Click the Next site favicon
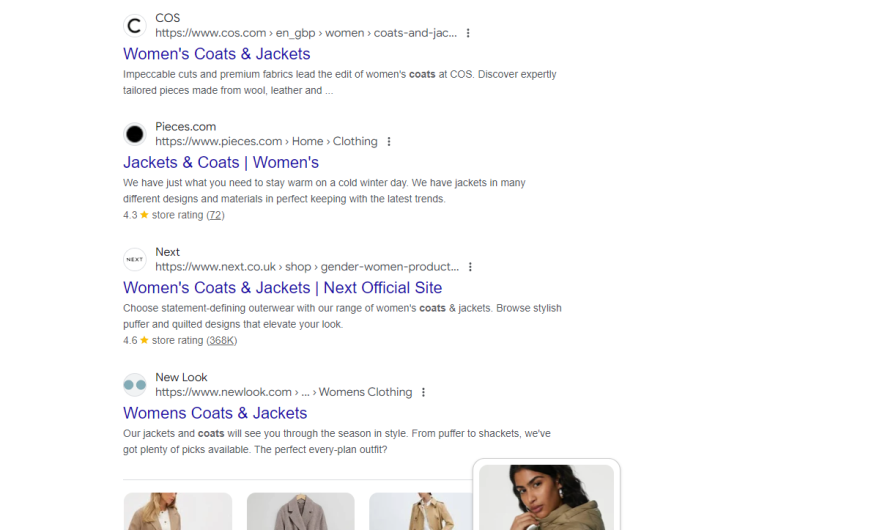 [x=134, y=259]
